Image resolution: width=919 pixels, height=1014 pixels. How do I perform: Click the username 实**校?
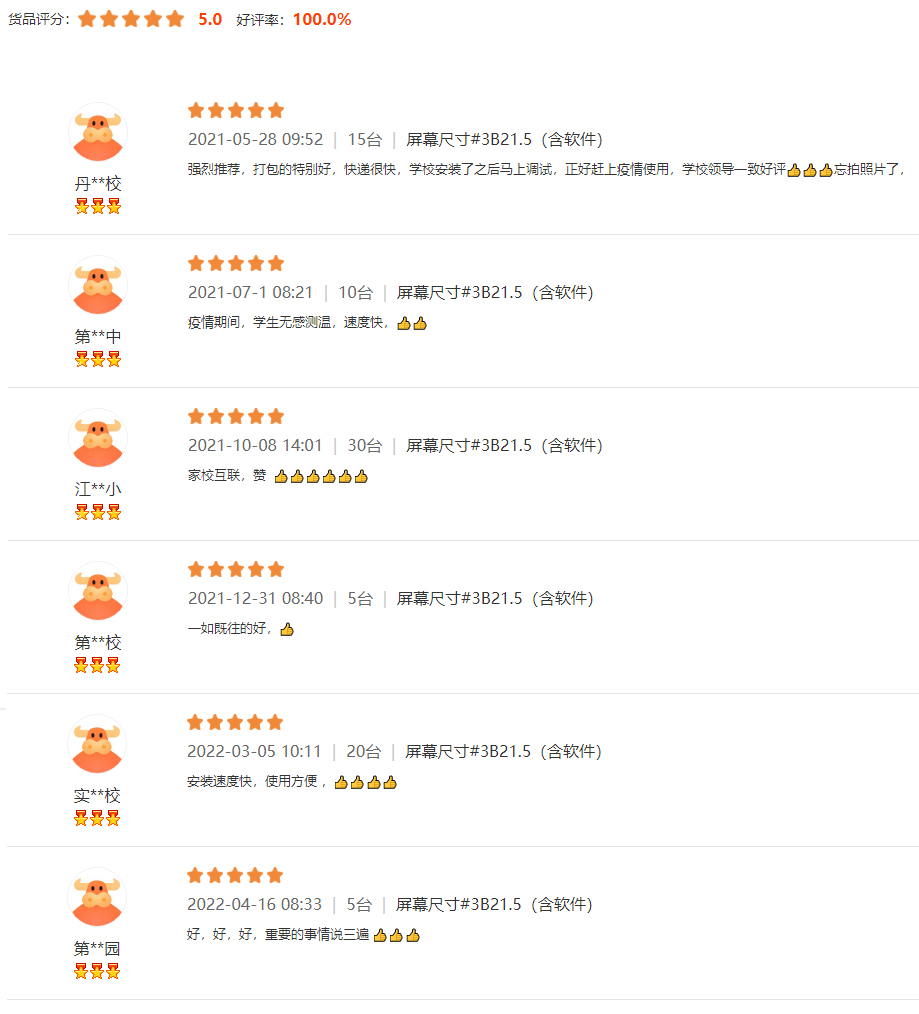tap(97, 796)
